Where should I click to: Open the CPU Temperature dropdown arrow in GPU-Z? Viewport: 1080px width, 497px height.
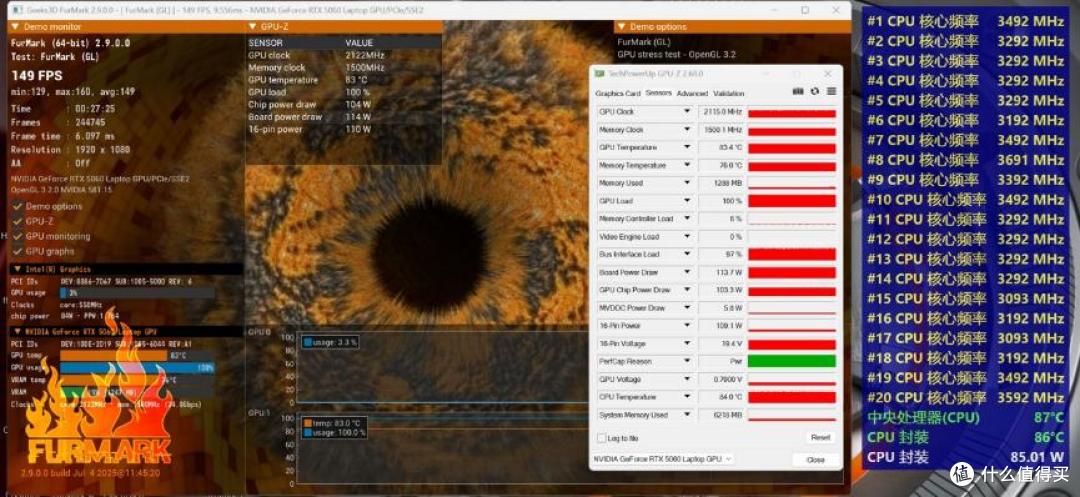687,397
